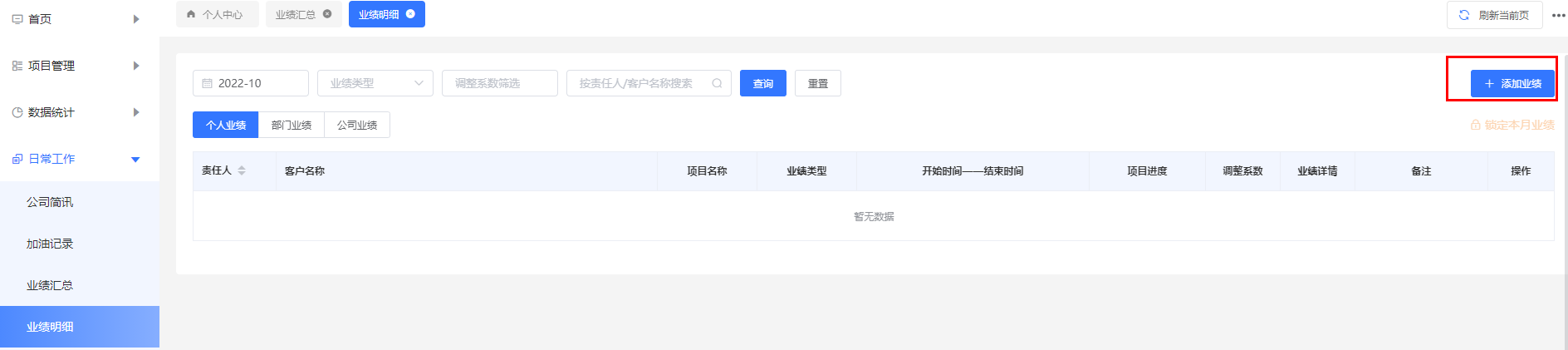The image size is (1568, 350).
Task: Click the 责任人 column sort arrows
Action: pos(242,170)
